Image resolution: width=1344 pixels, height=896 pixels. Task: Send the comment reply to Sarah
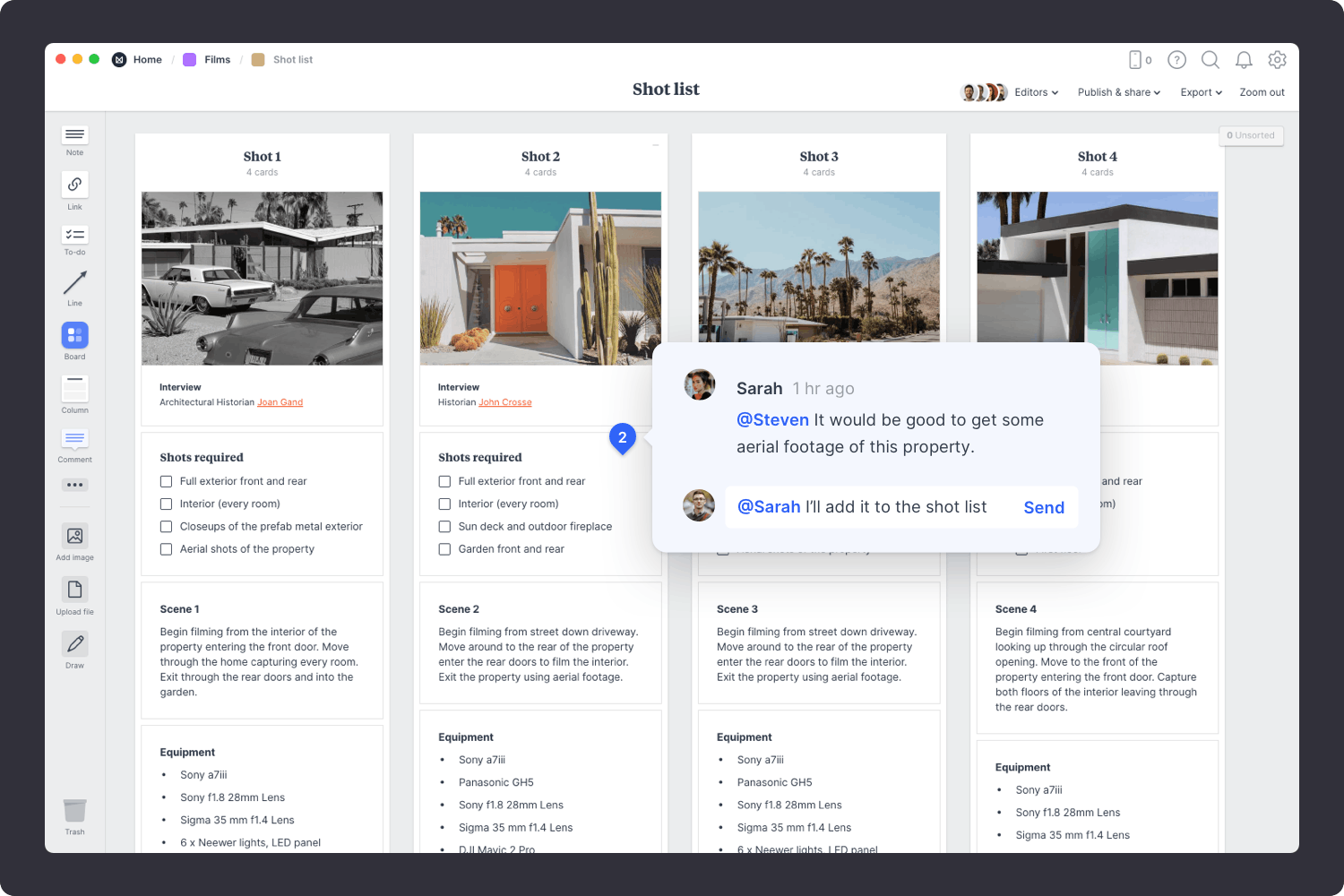1044,508
